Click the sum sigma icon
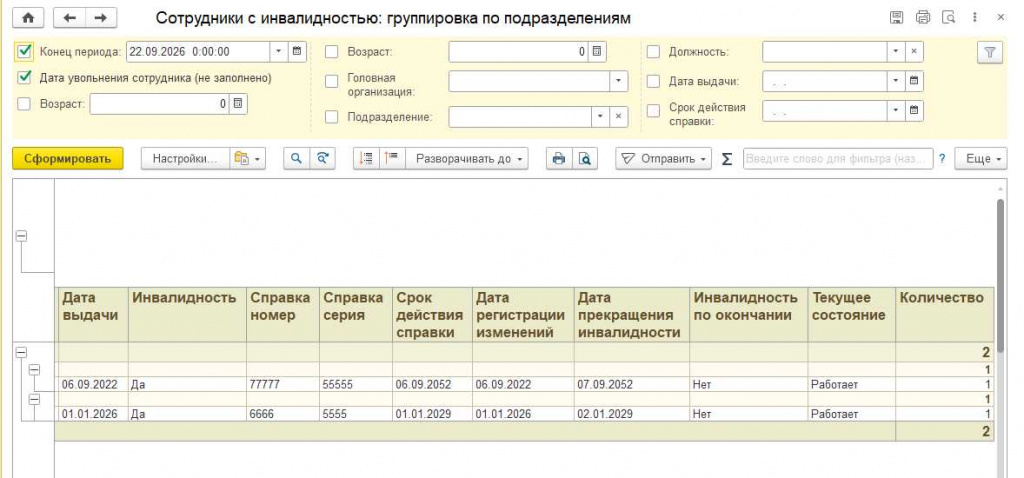The width and height of the screenshot is (1024, 478). 727,159
